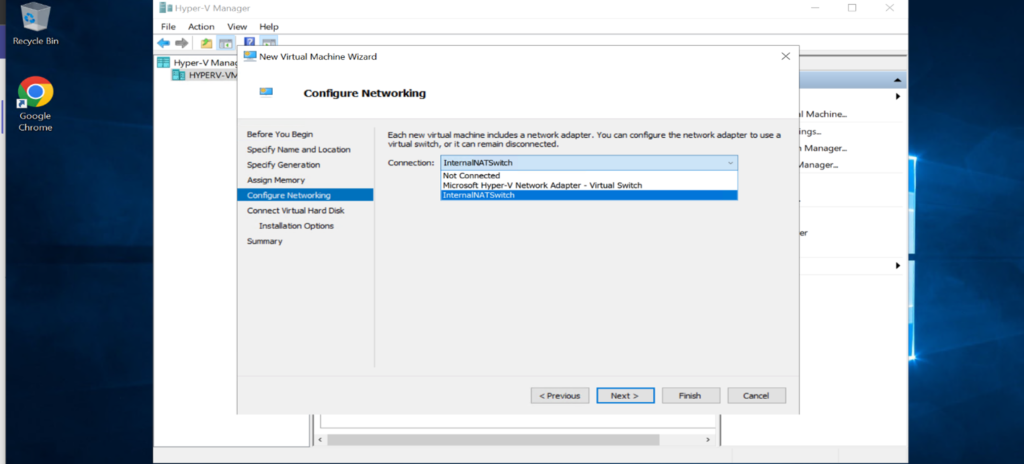Select the HYPERV-VM server in the tree
Image resolution: width=1024 pixels, height=464 pixels.
(x=205, y=75)
